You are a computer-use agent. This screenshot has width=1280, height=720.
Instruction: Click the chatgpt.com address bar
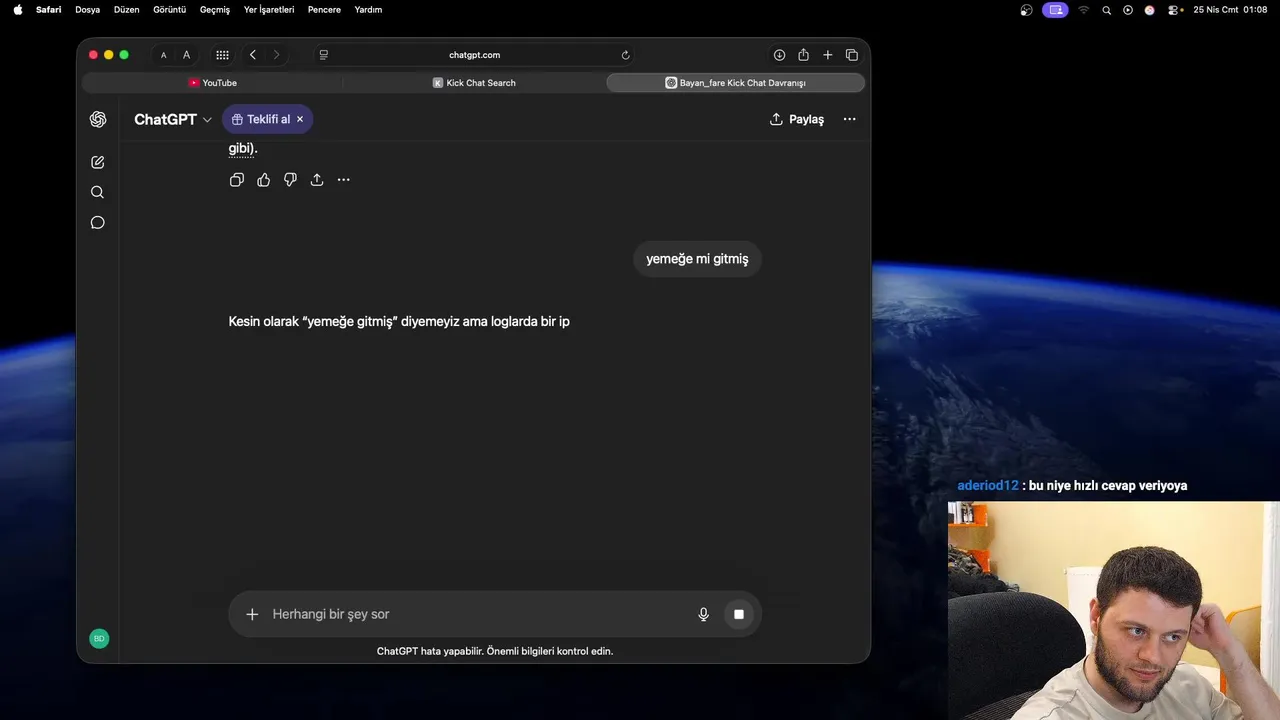tap(475, 55)
